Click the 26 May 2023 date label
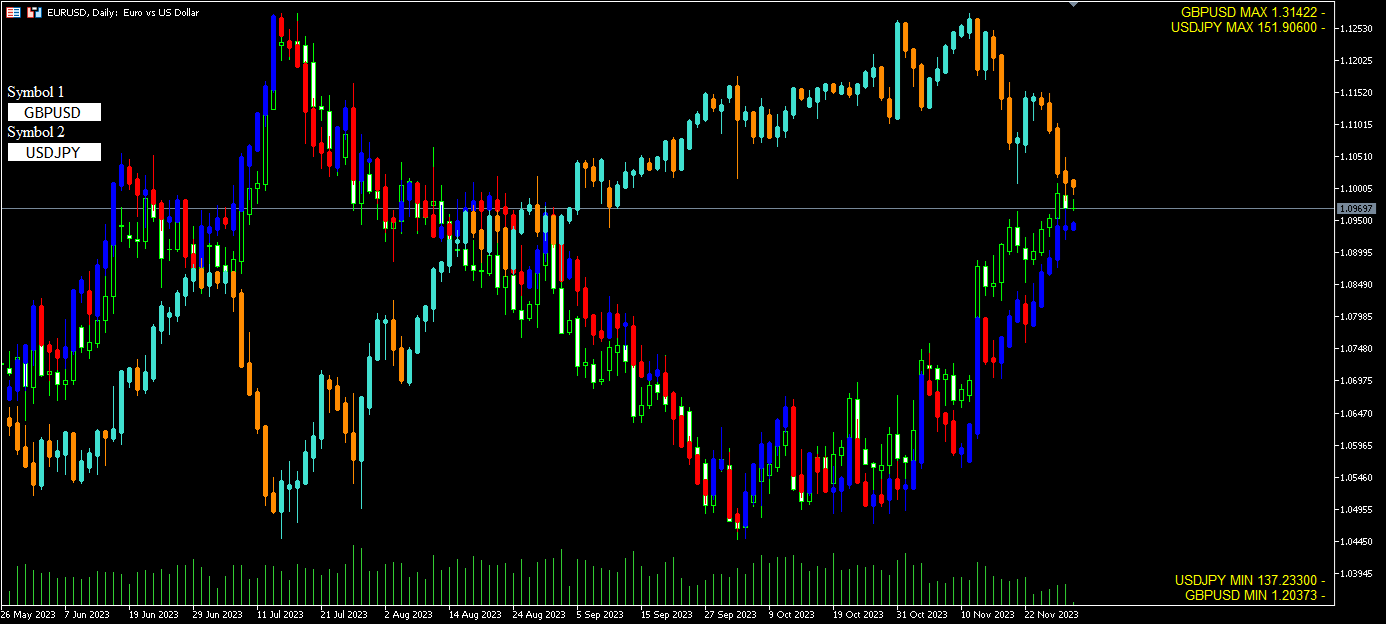 [x=28, y=615]
